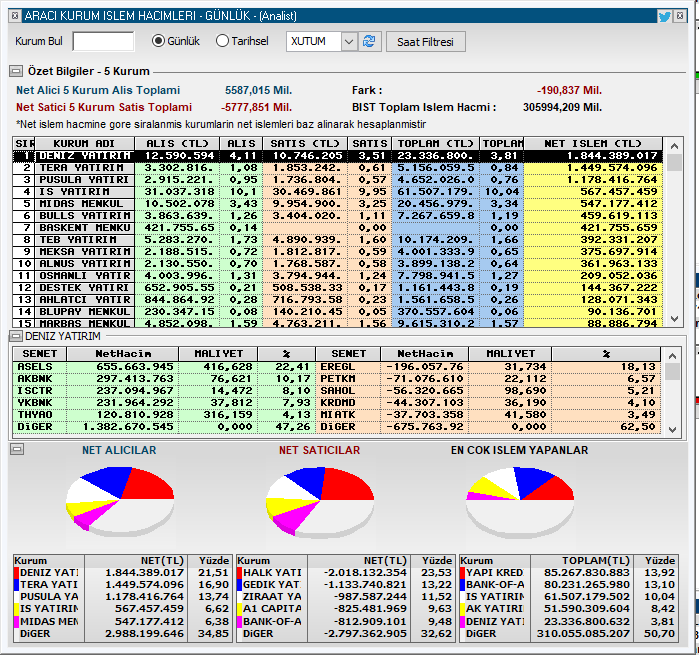Image resolution: width=699 pixels, height=655 pixels.
Task: Click red swatch beside DENIZ YATI in net buyers legend
Action: [x=16, y=573]
